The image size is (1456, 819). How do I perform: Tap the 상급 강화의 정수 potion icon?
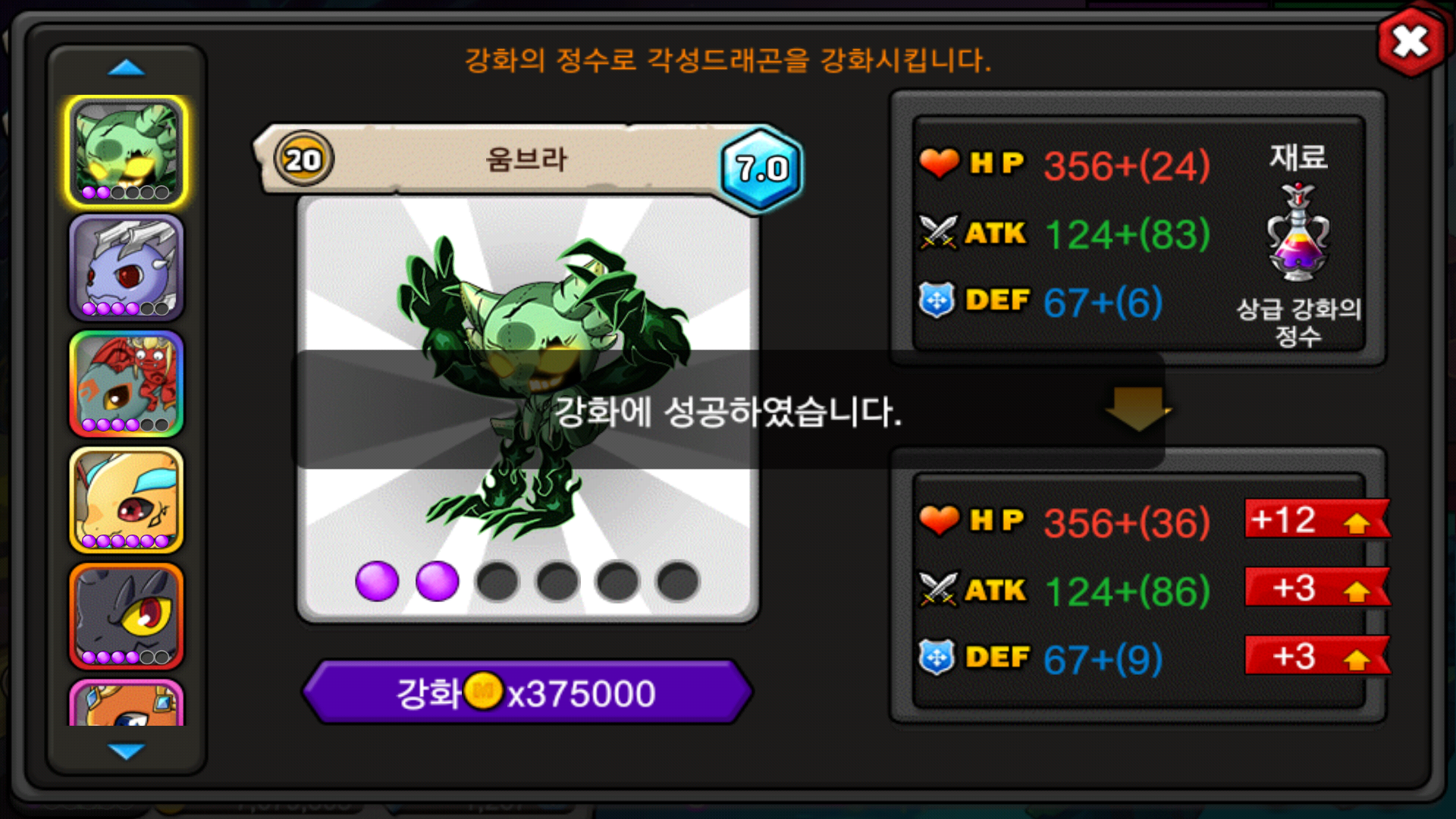tap(1298, 232)
